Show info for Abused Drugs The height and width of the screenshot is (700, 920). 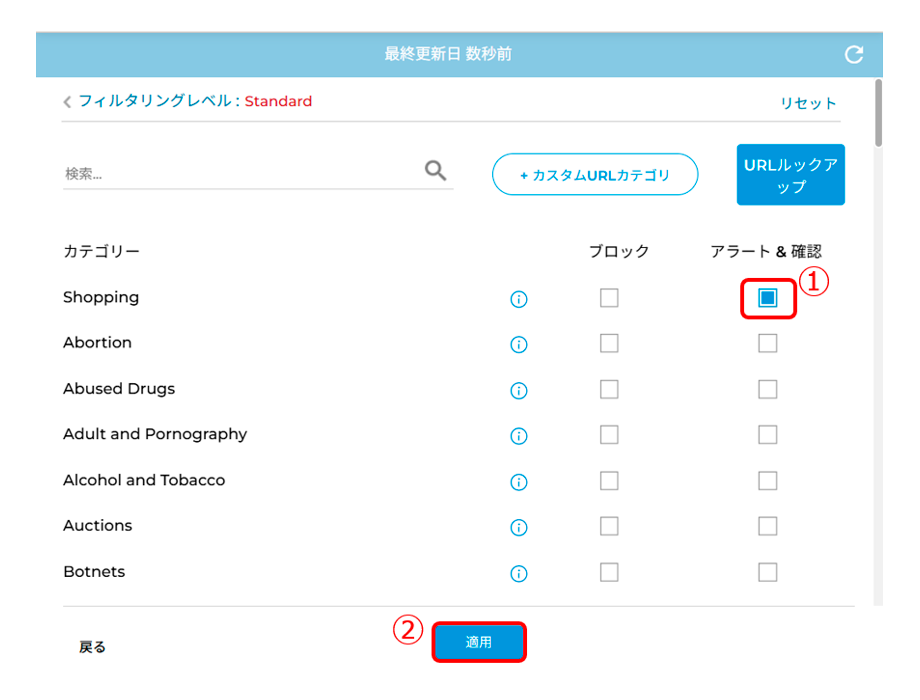pyautogui.click(x=519, y=390)
